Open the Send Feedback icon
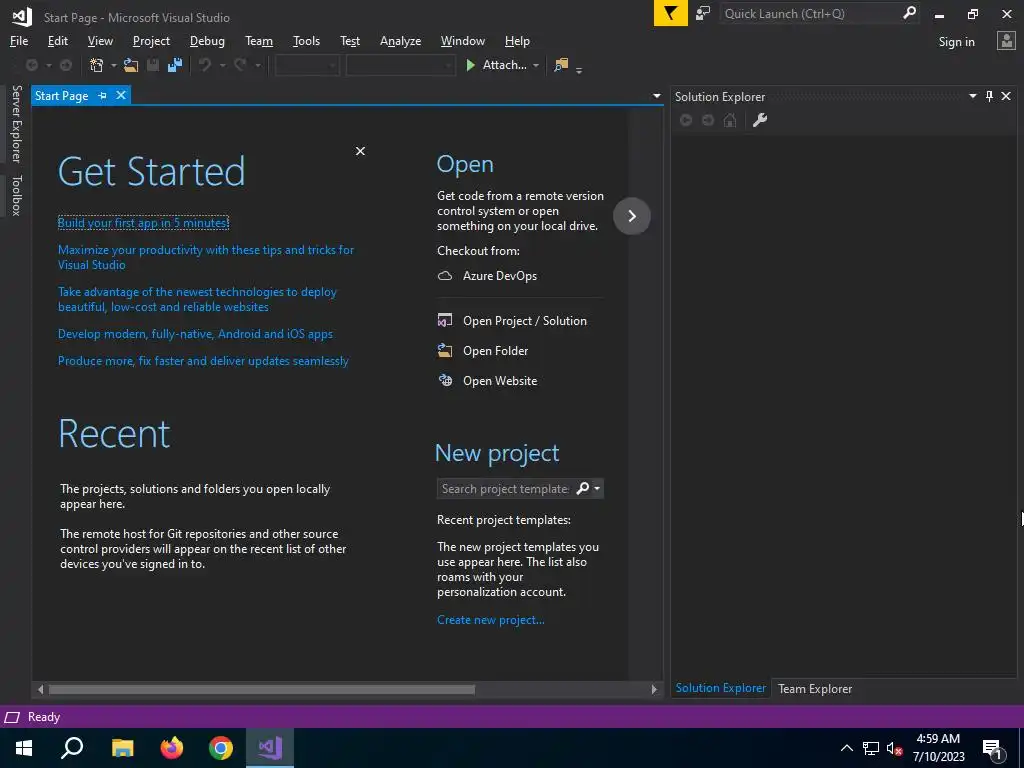 click(703, 13)
